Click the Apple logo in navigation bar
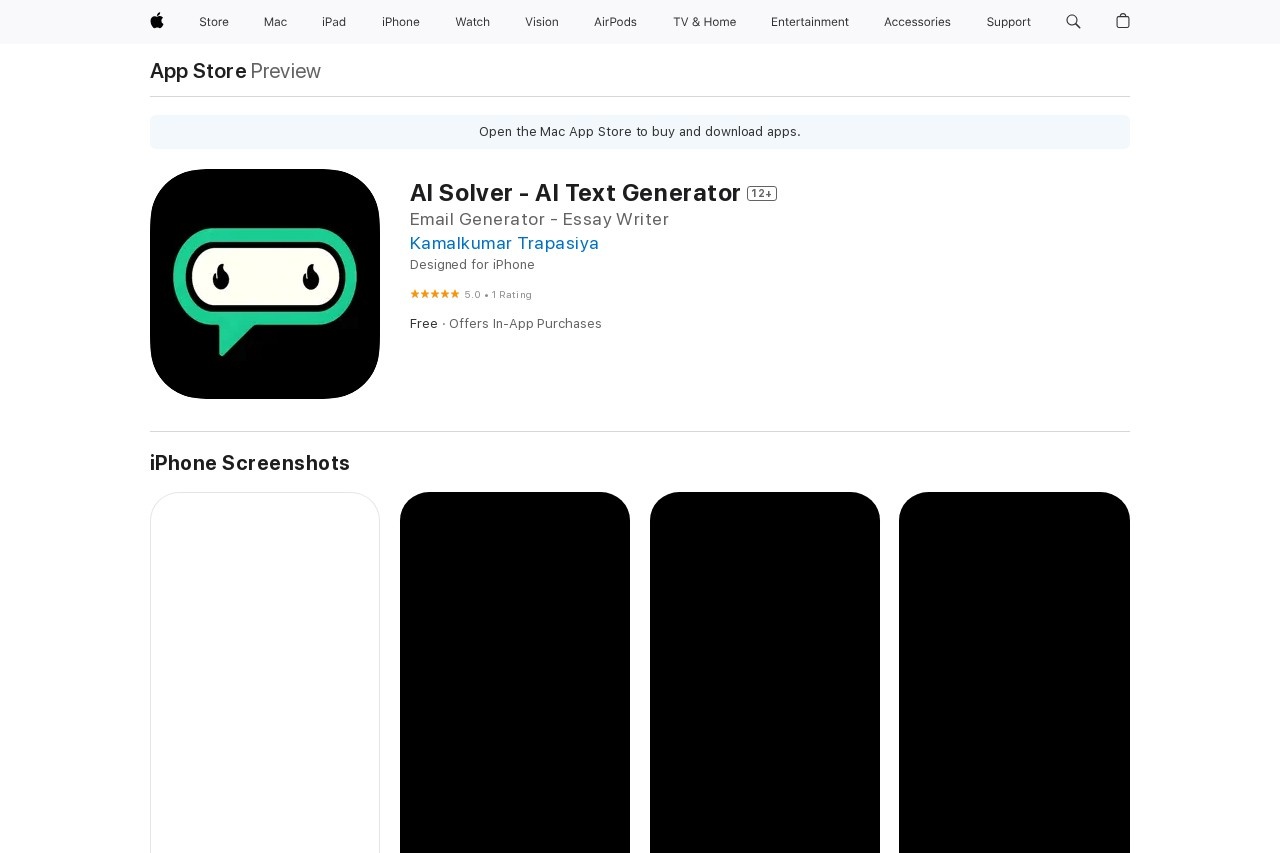The height and width of the screenshot is (853, 1280). pyautogui.click(x=157, y=21)
